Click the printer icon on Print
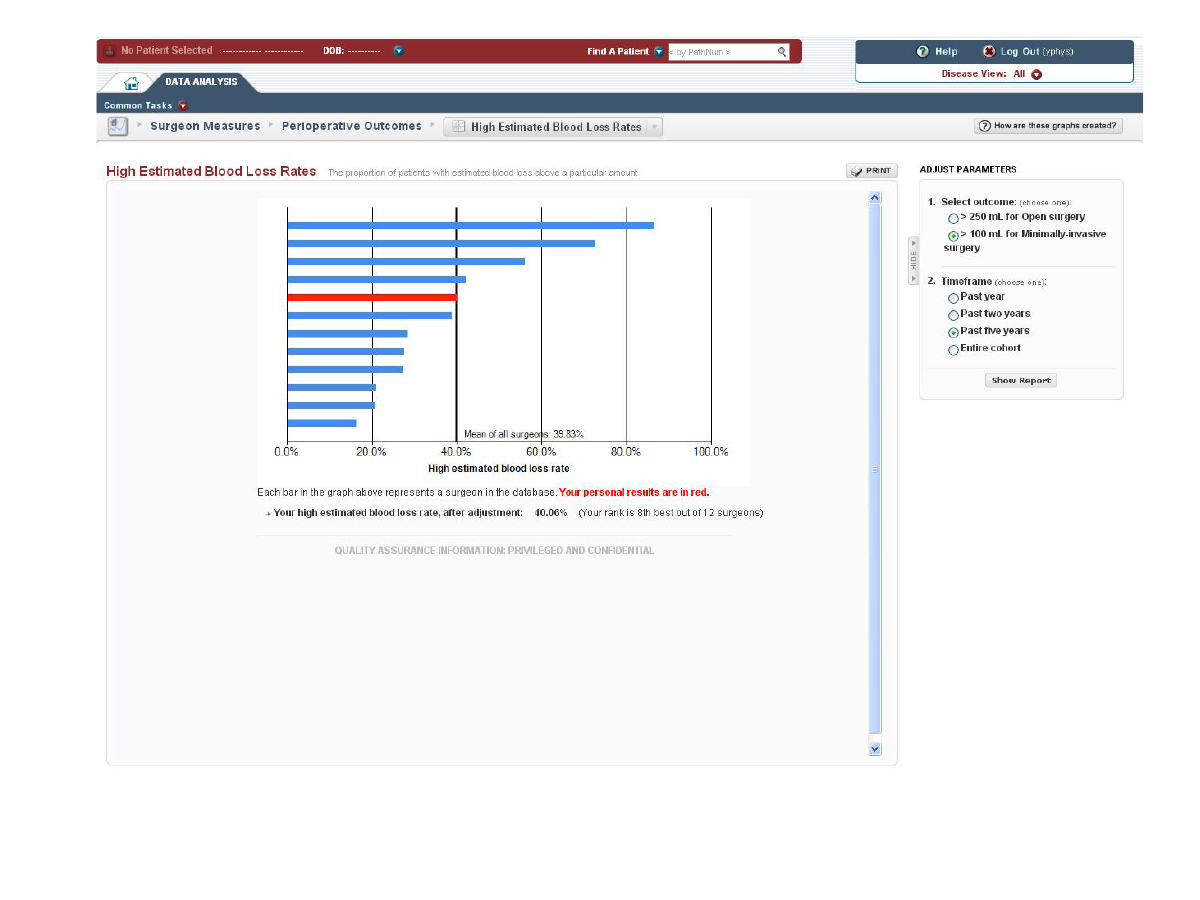This screenshot has height=900, width=1200. click(857, 171)
